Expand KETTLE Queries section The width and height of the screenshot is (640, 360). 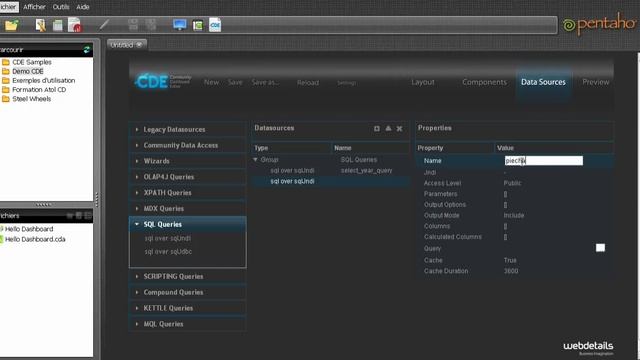click(188, 308)
